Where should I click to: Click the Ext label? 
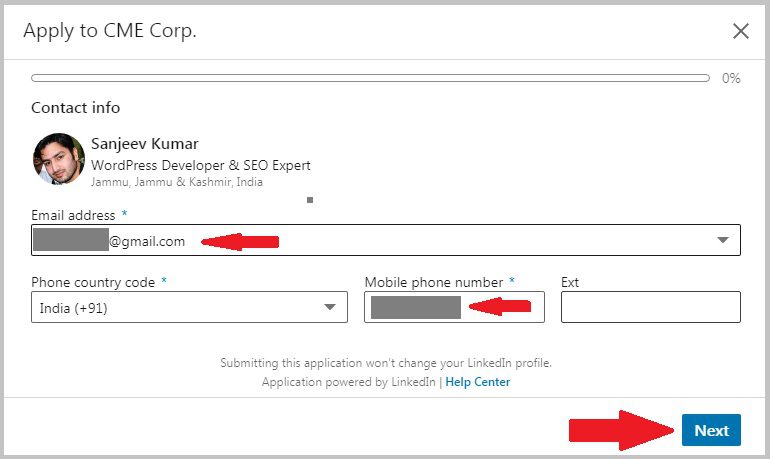point(570,282)
